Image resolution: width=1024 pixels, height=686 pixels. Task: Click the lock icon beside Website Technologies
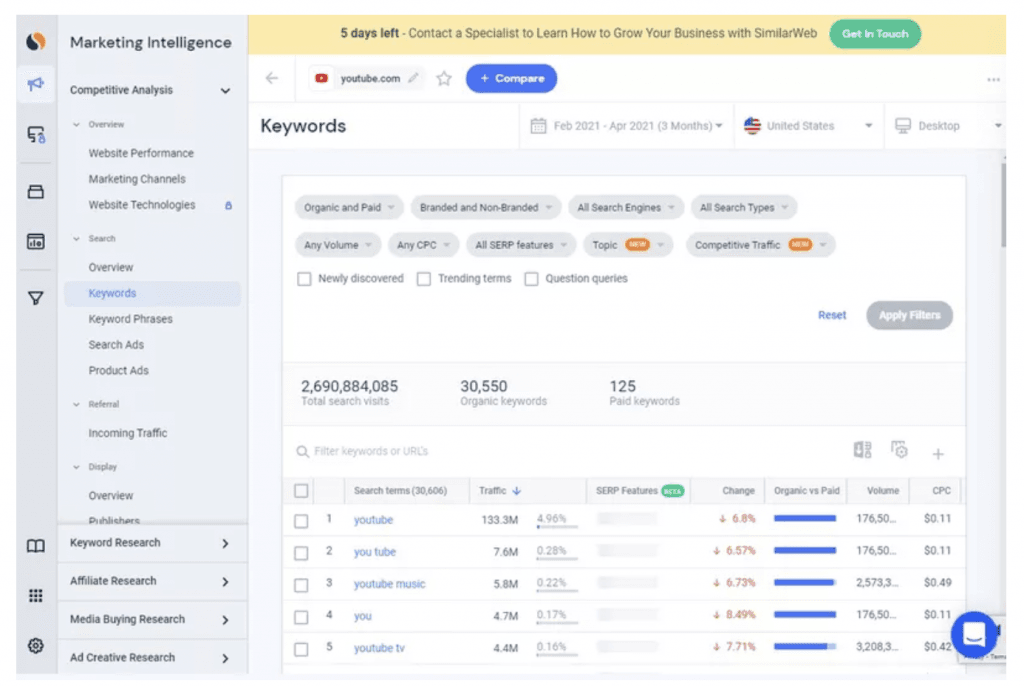tap(229, 205)
